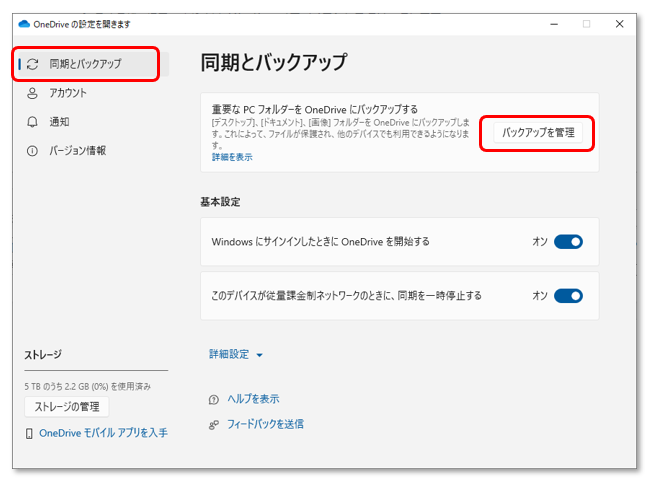
Task: Show the バージョン情報 page
Action: click(x=78, y=151)
